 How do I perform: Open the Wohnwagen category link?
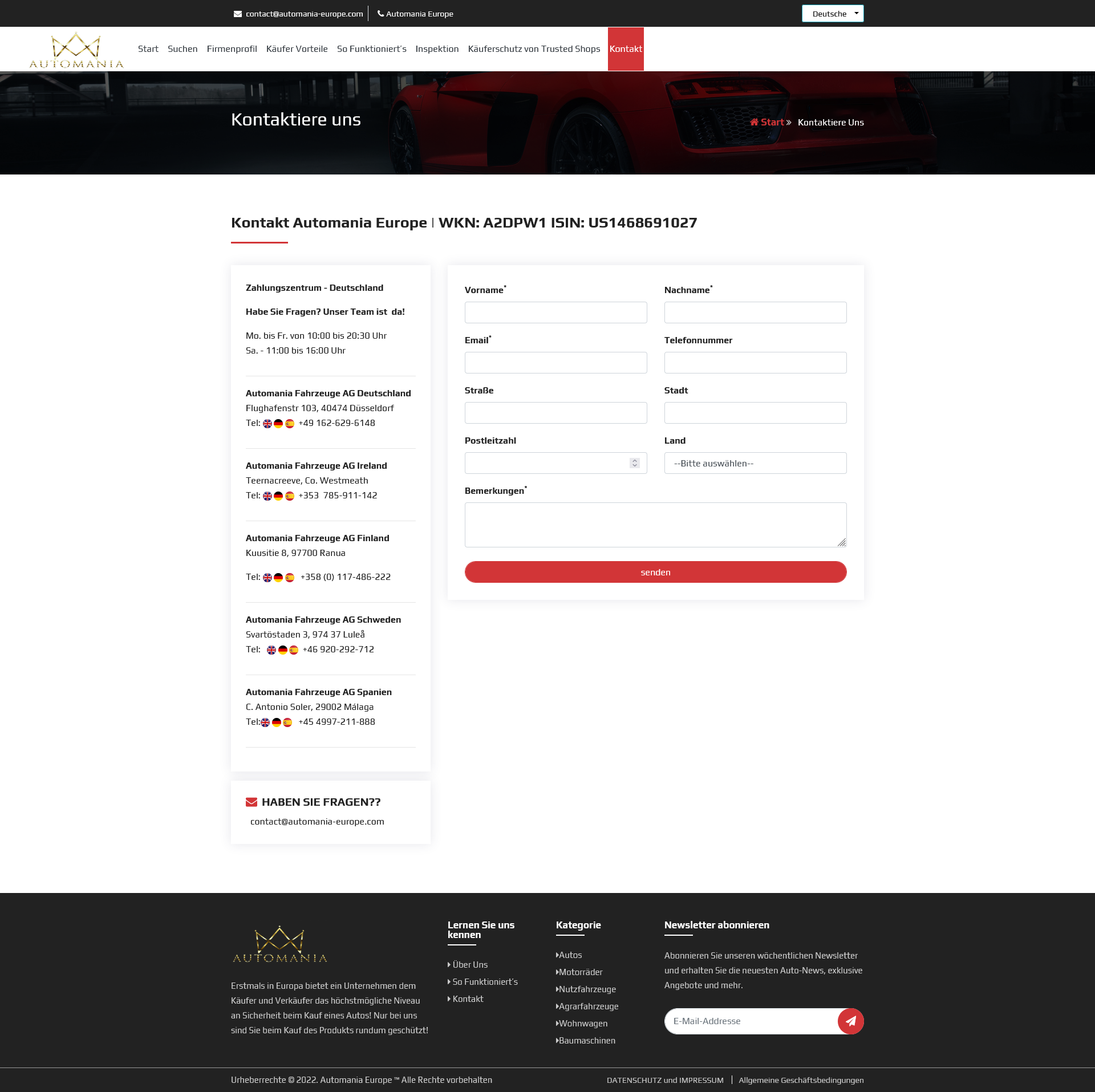pos(583,1024)
